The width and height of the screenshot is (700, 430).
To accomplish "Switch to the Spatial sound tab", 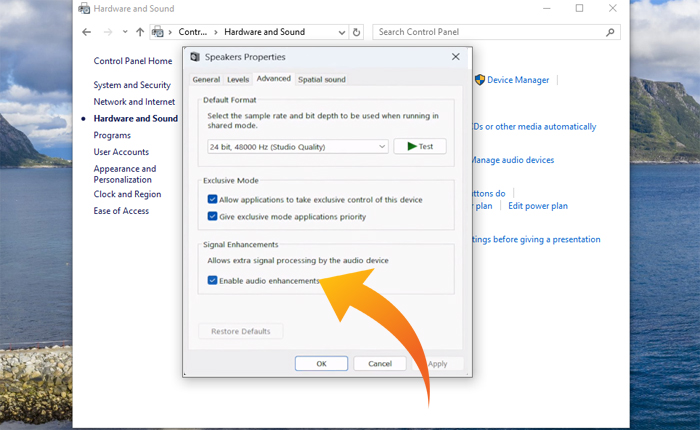I will 322,79.
